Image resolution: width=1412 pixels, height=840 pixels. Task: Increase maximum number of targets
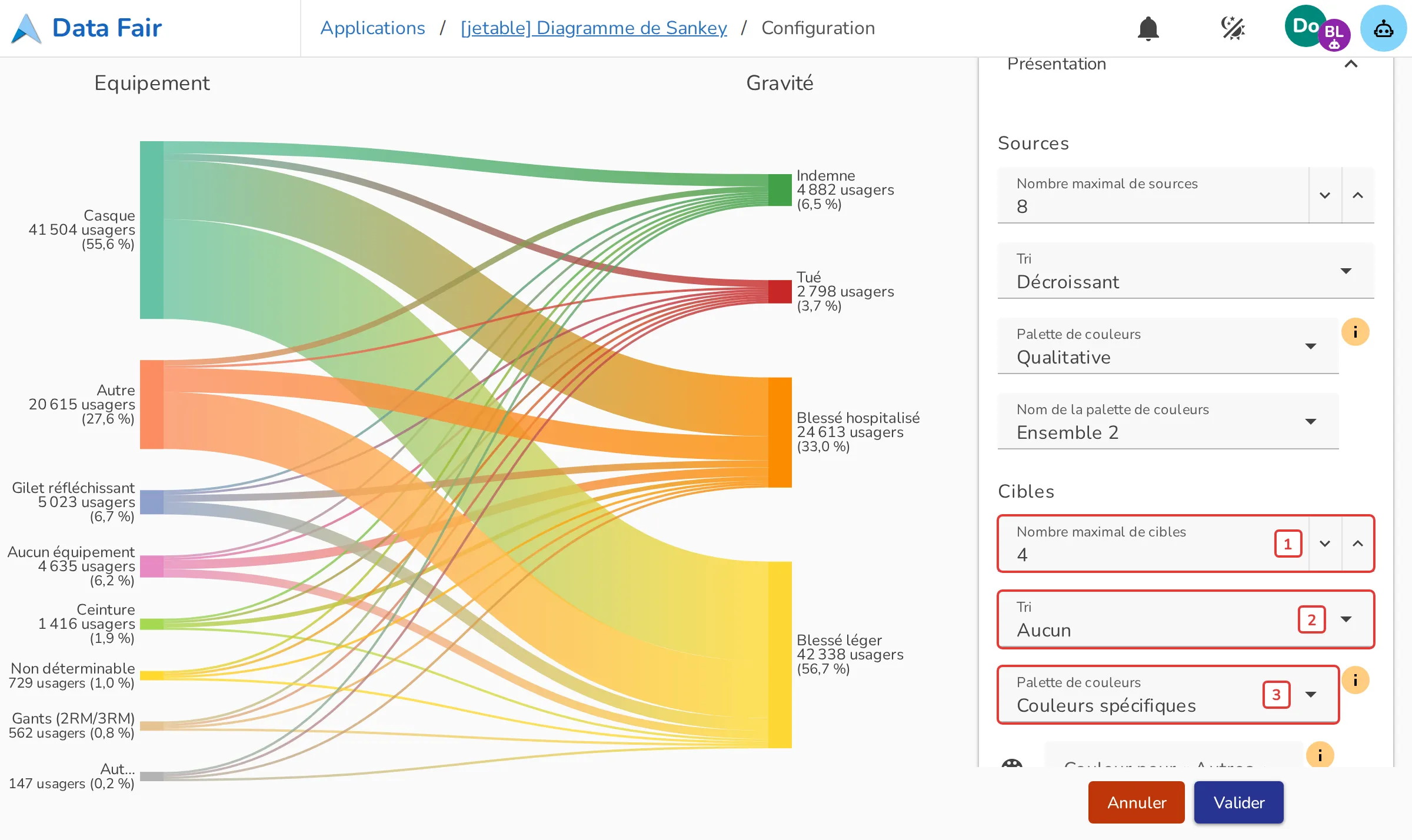pyautogui.click(x=1358, y=544)
